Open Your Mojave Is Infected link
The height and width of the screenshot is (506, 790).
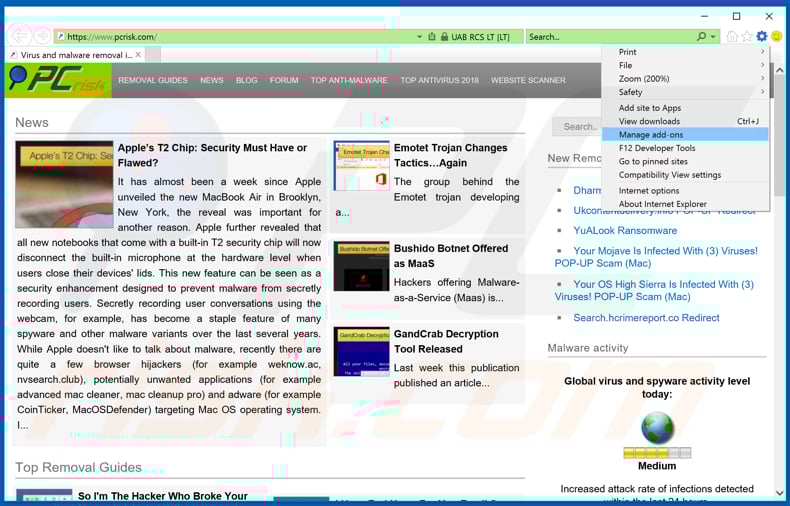[x=656, y=257]
